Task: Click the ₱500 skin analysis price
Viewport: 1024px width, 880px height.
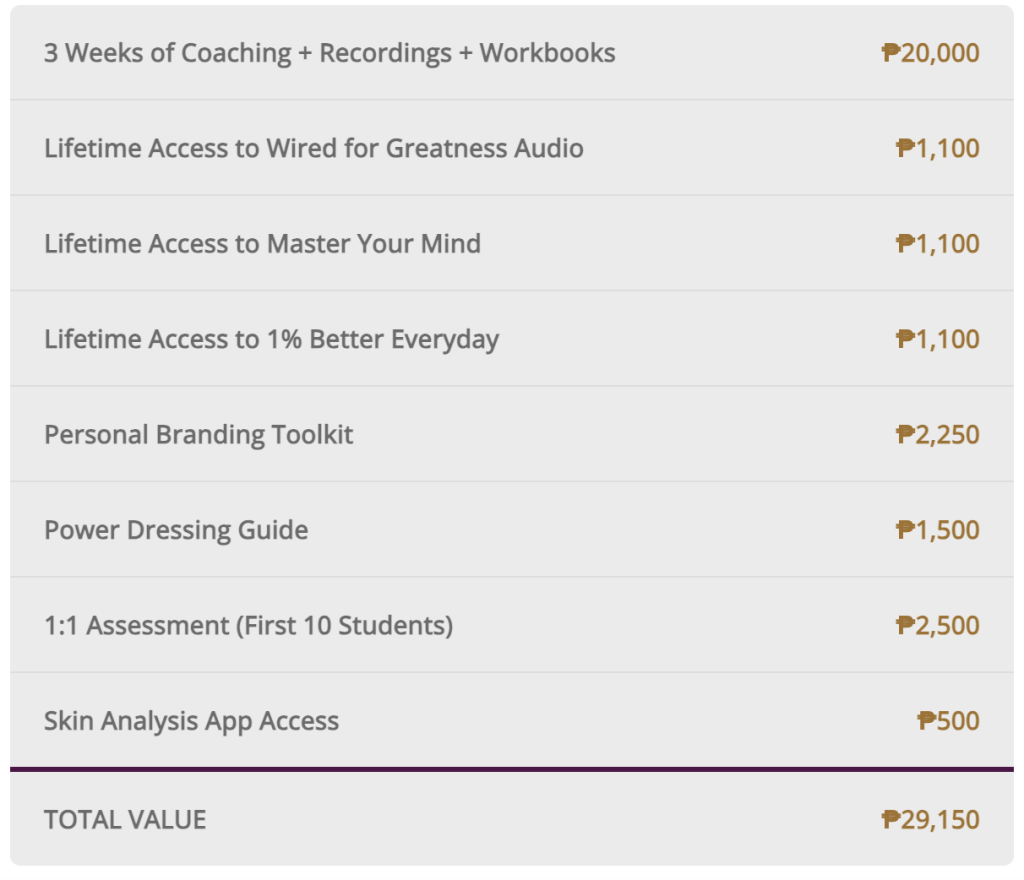Action: 948,721
